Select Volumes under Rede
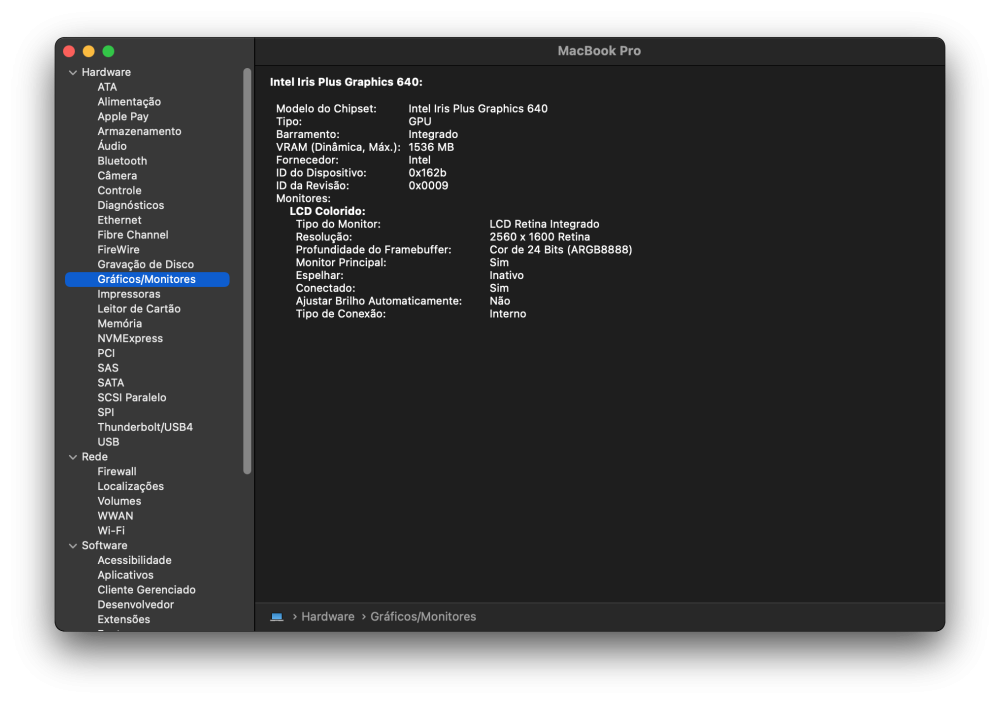 click(x=119, y=501)
